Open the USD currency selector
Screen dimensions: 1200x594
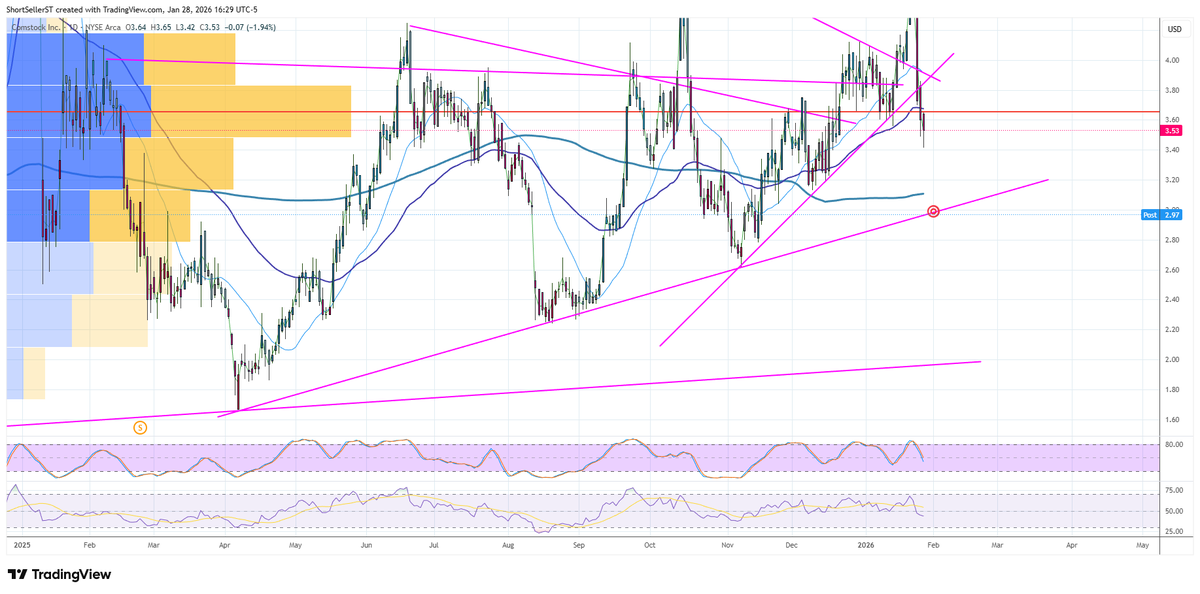click(x=1175, y=28)
